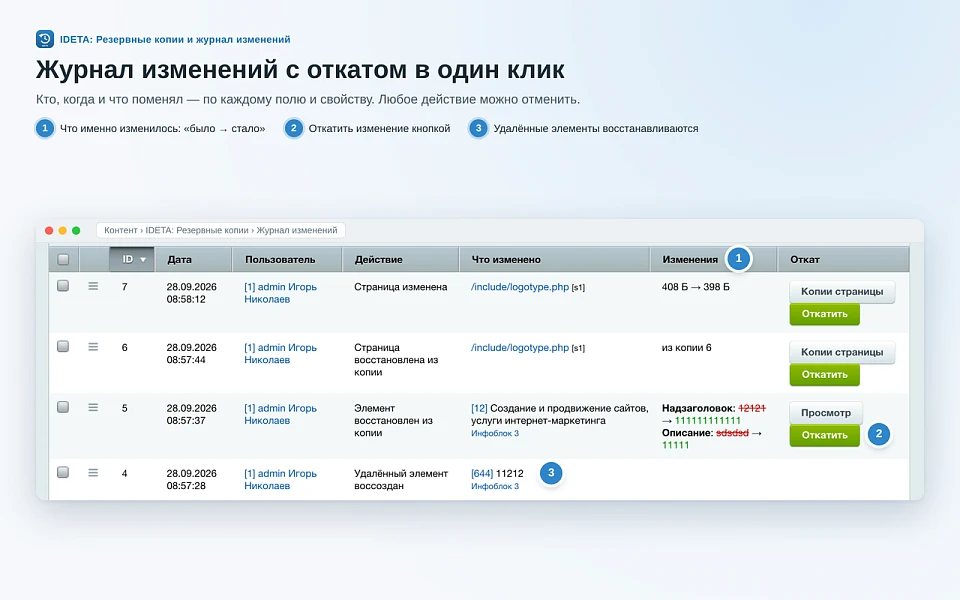Check the checkbox for row ID 4
The height and width of the screenshot is (600, 960).
pos(63,473)
